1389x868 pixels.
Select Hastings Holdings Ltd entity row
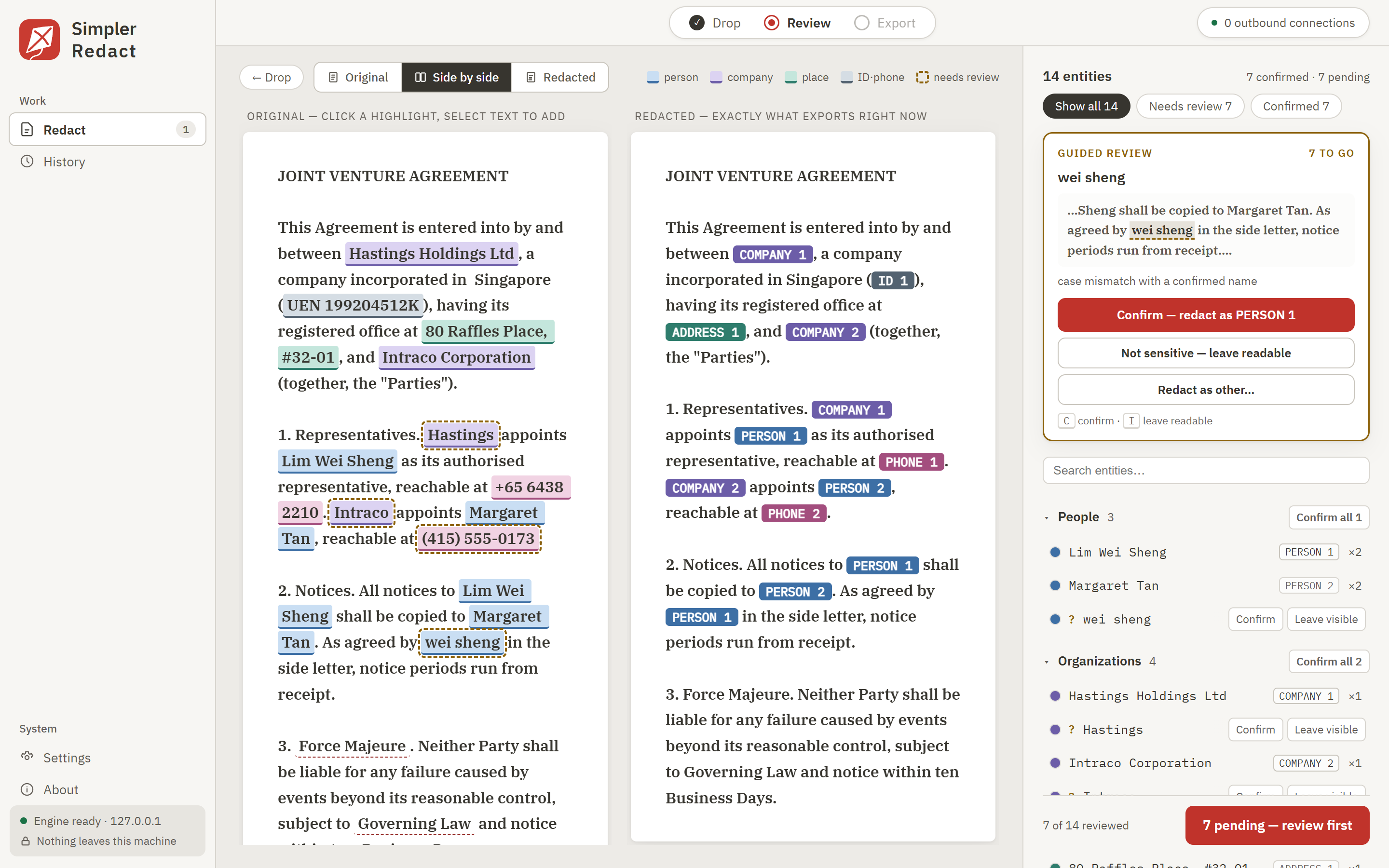1205,696
